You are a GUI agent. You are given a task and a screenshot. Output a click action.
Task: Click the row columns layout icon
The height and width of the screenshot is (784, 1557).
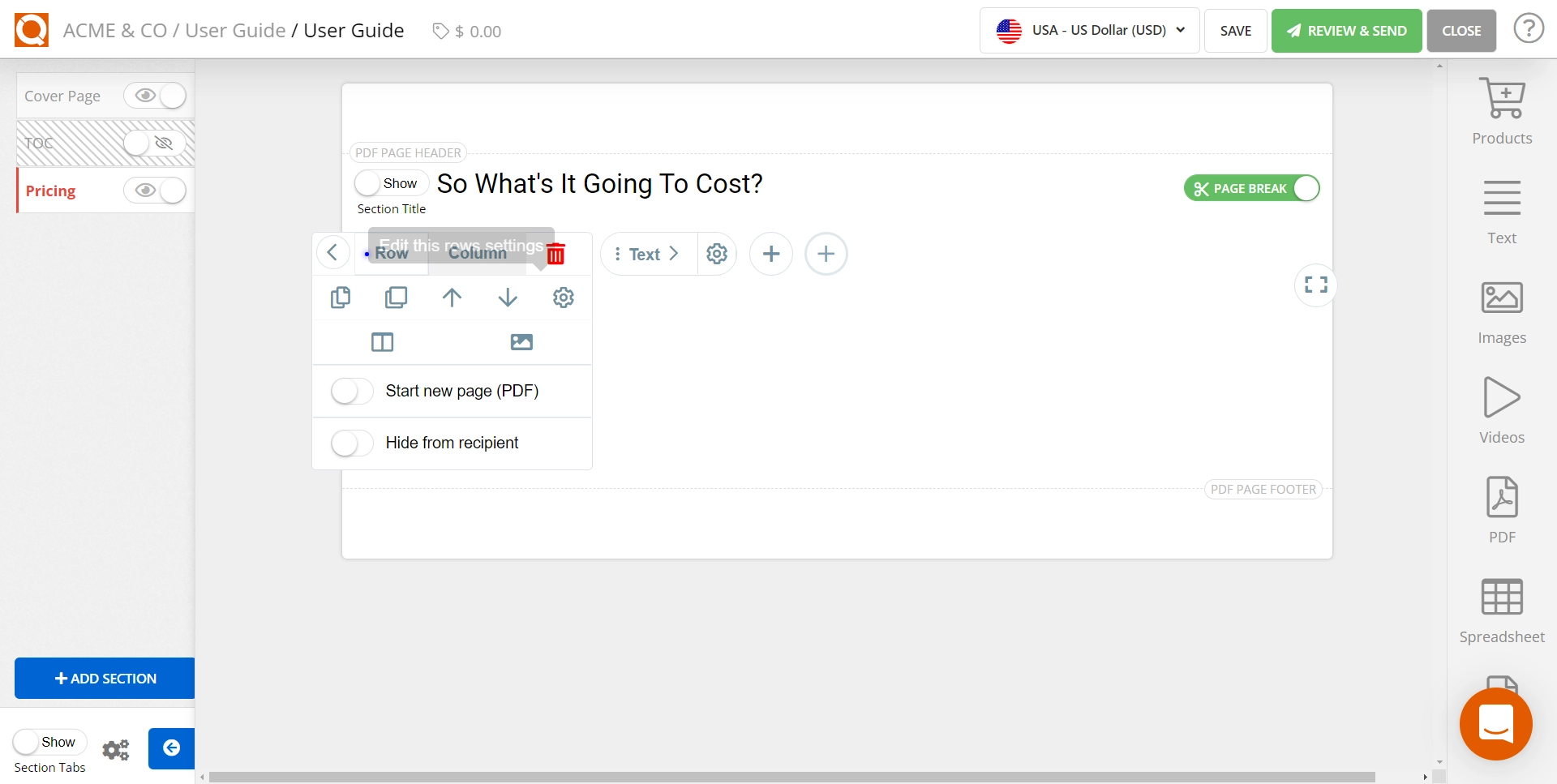(x=382, y=342)
